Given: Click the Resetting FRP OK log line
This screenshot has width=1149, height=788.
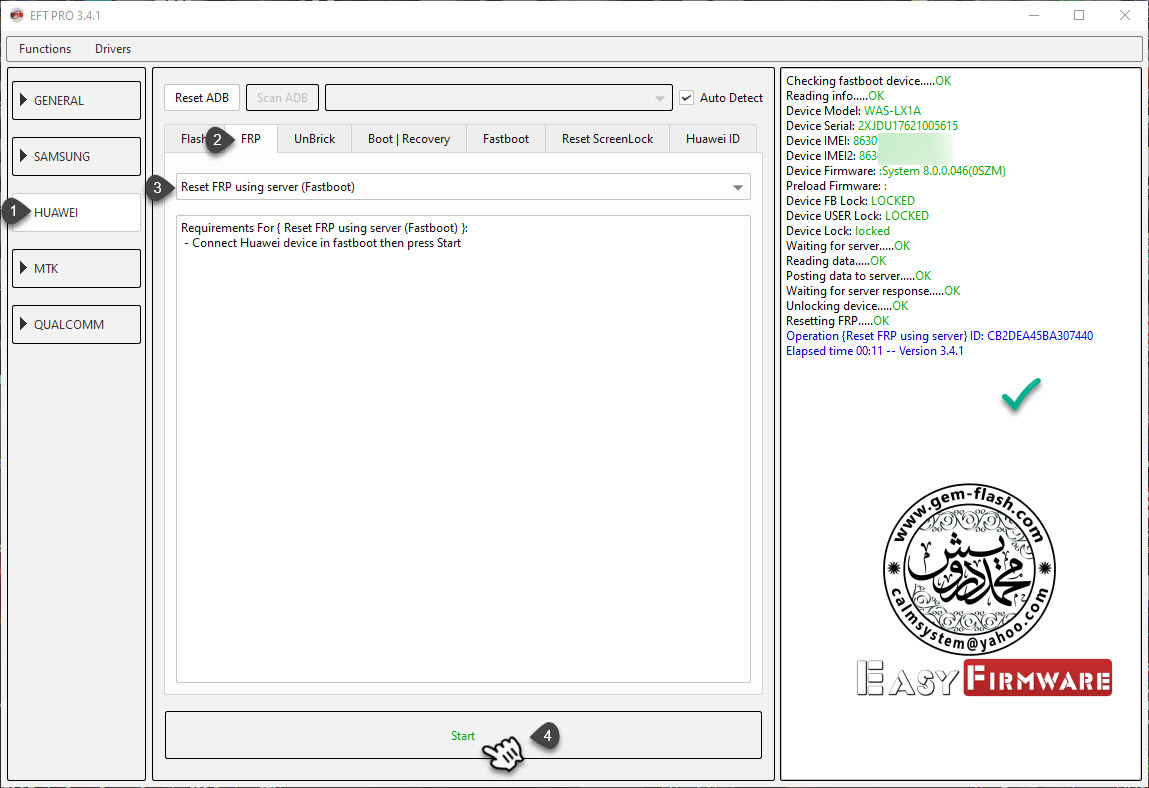Looking at the screenshot, I should pyautogui.click(x=838, y=321).
